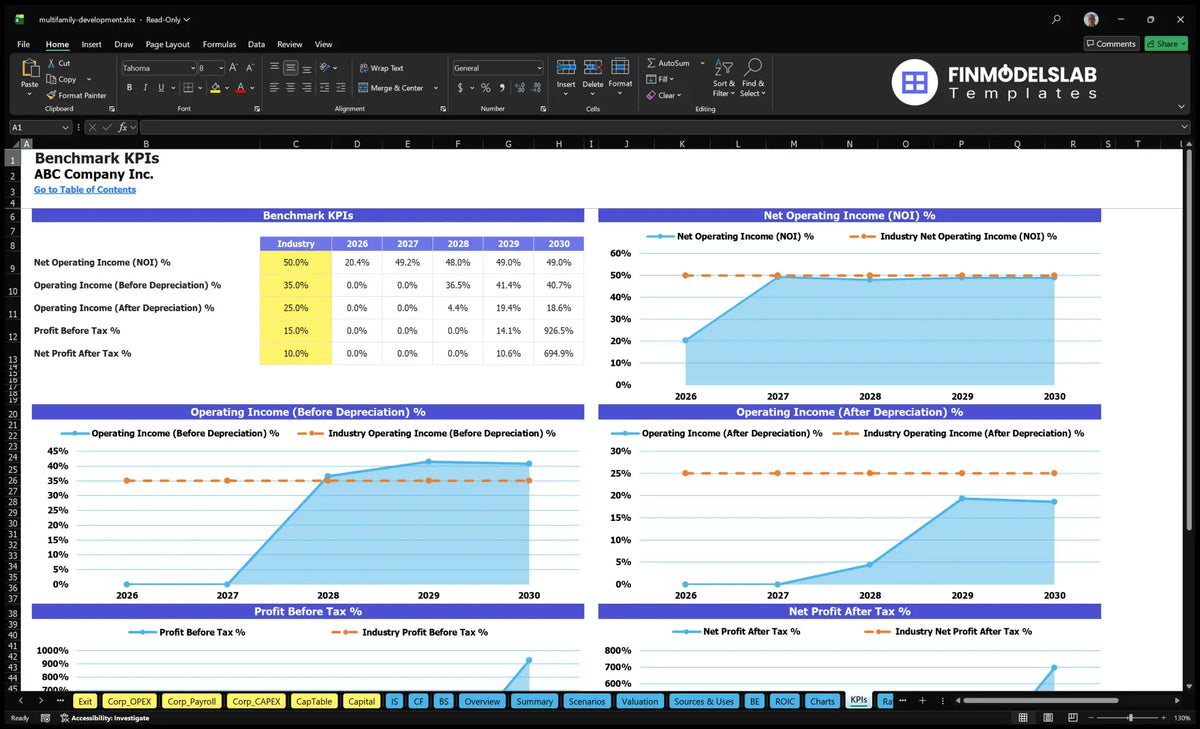
Task: Open the user account avatar
Action: click(1091, 19)
